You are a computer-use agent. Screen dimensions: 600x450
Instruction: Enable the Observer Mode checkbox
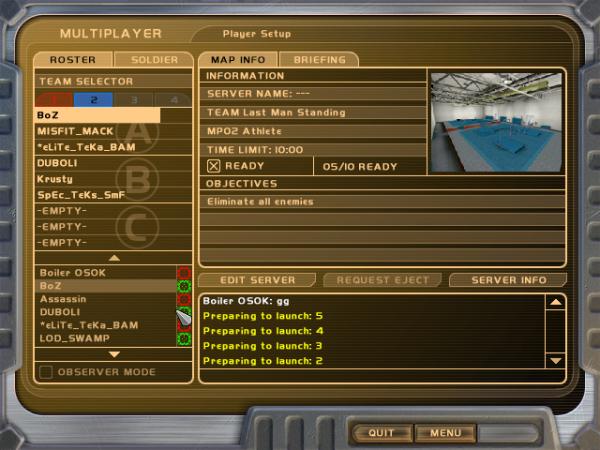[46, 372]
